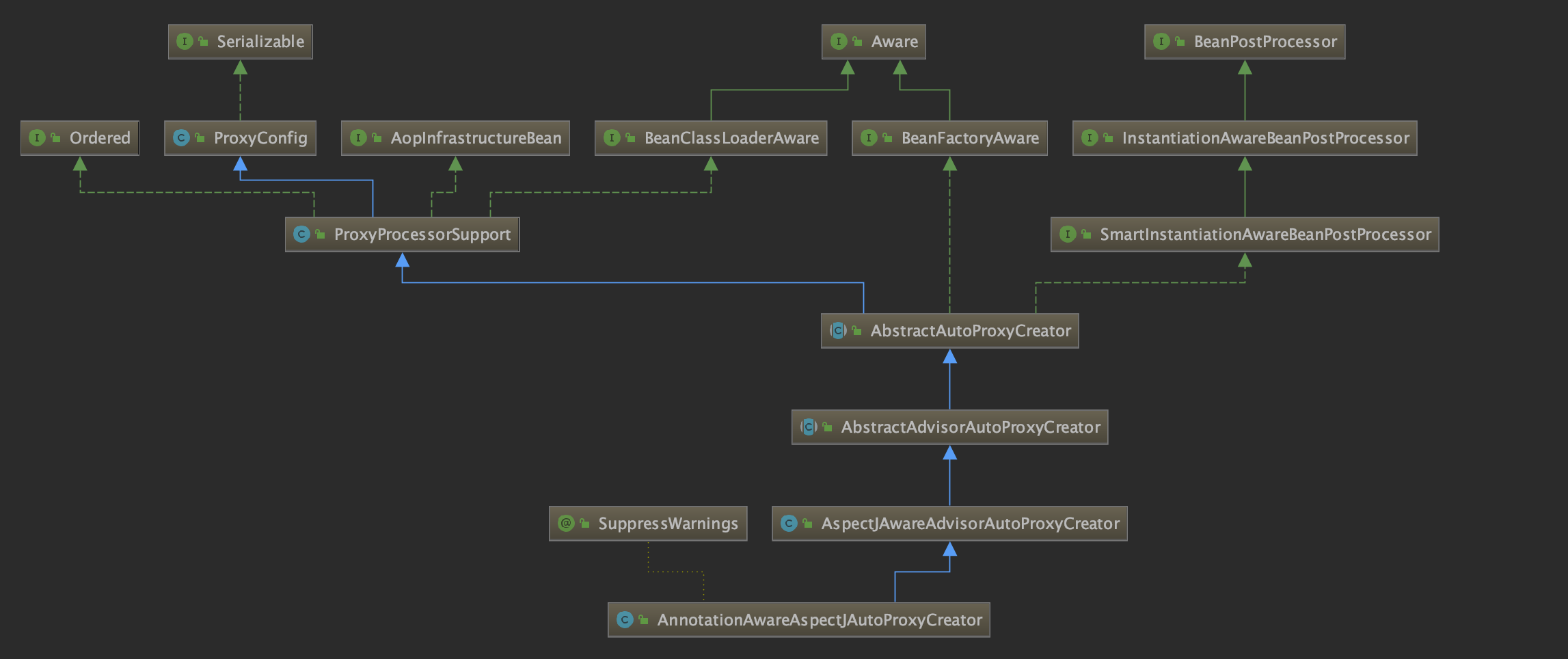1568x659 pixels.
Task: Select the AopInfrastructureBean node
Action: 455,138
